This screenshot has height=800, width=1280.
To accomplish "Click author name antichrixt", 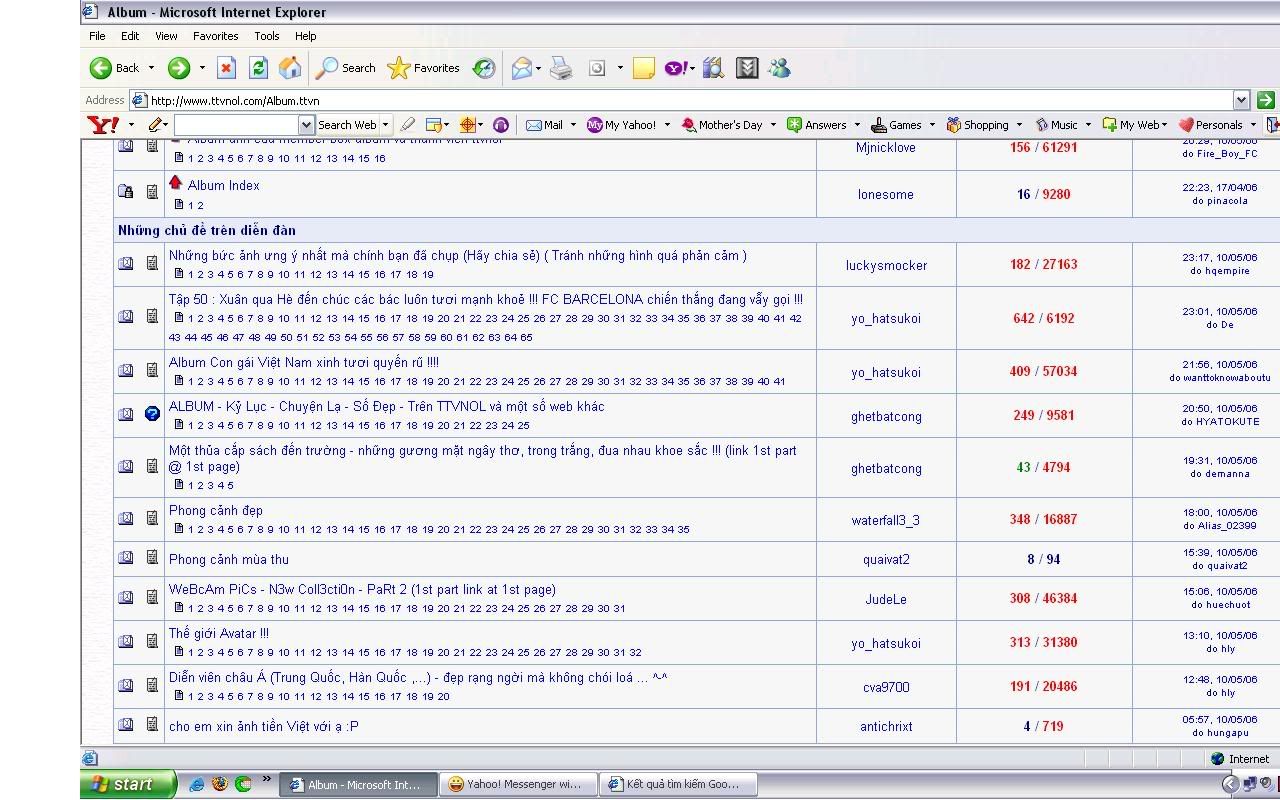I will 886,726.
